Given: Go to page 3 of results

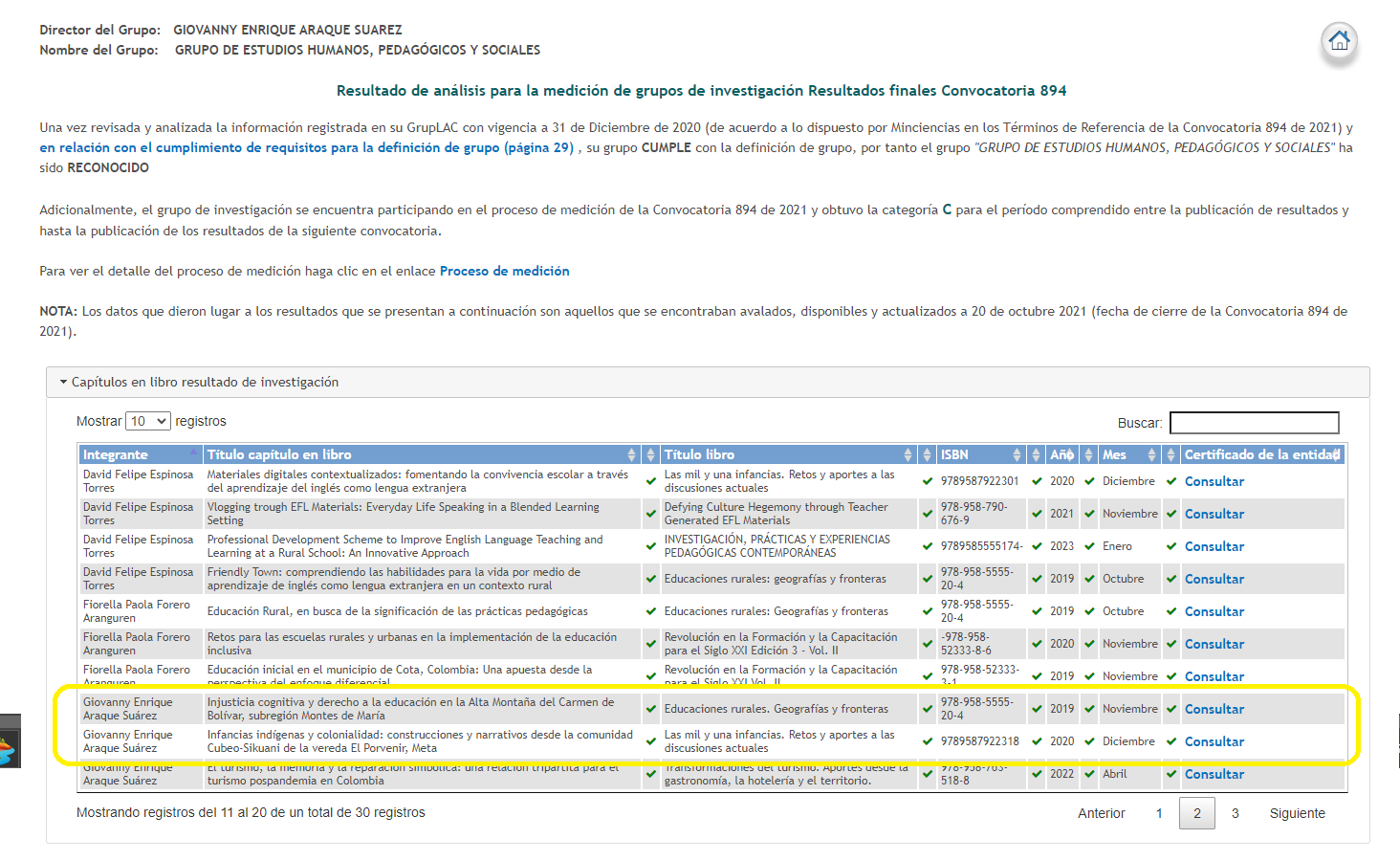Looking at the screenshot, I should tap(1235, 813).
